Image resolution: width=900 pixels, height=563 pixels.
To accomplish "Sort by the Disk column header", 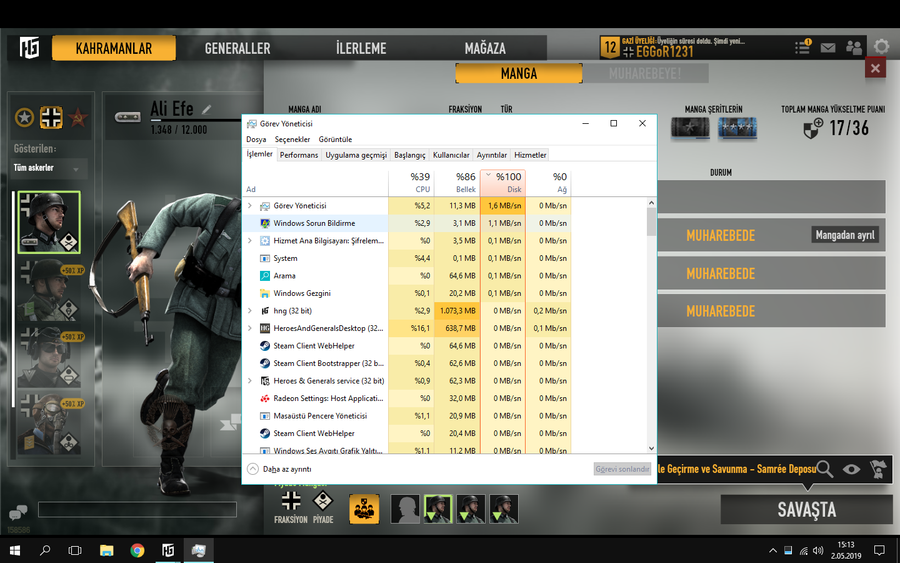I will coord(503,183).
